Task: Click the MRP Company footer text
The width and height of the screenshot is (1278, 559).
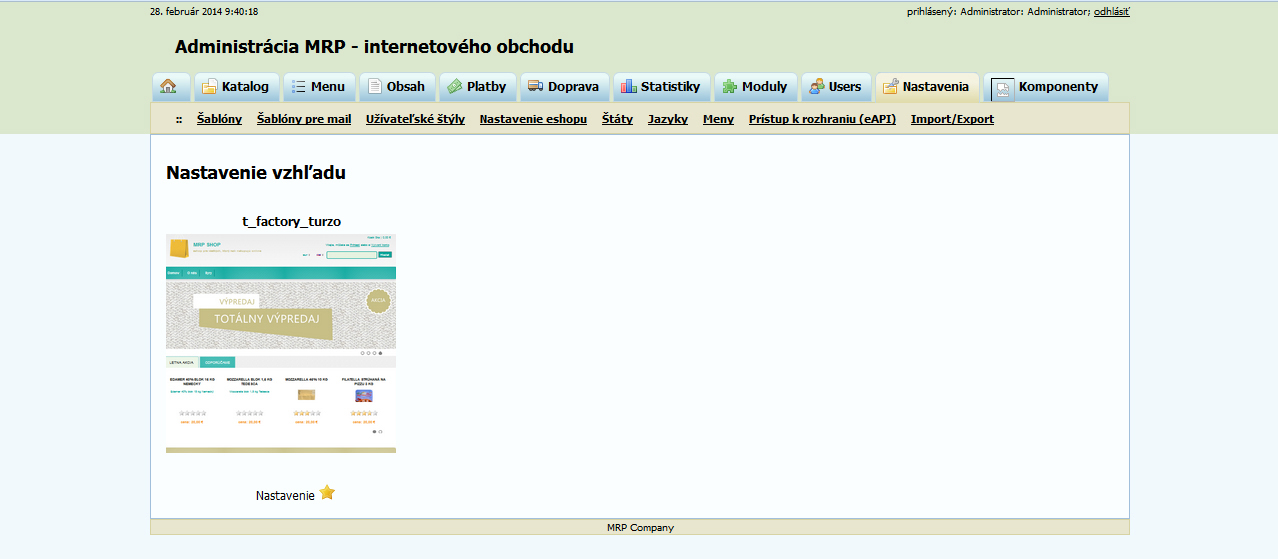Action: [640, 528]
